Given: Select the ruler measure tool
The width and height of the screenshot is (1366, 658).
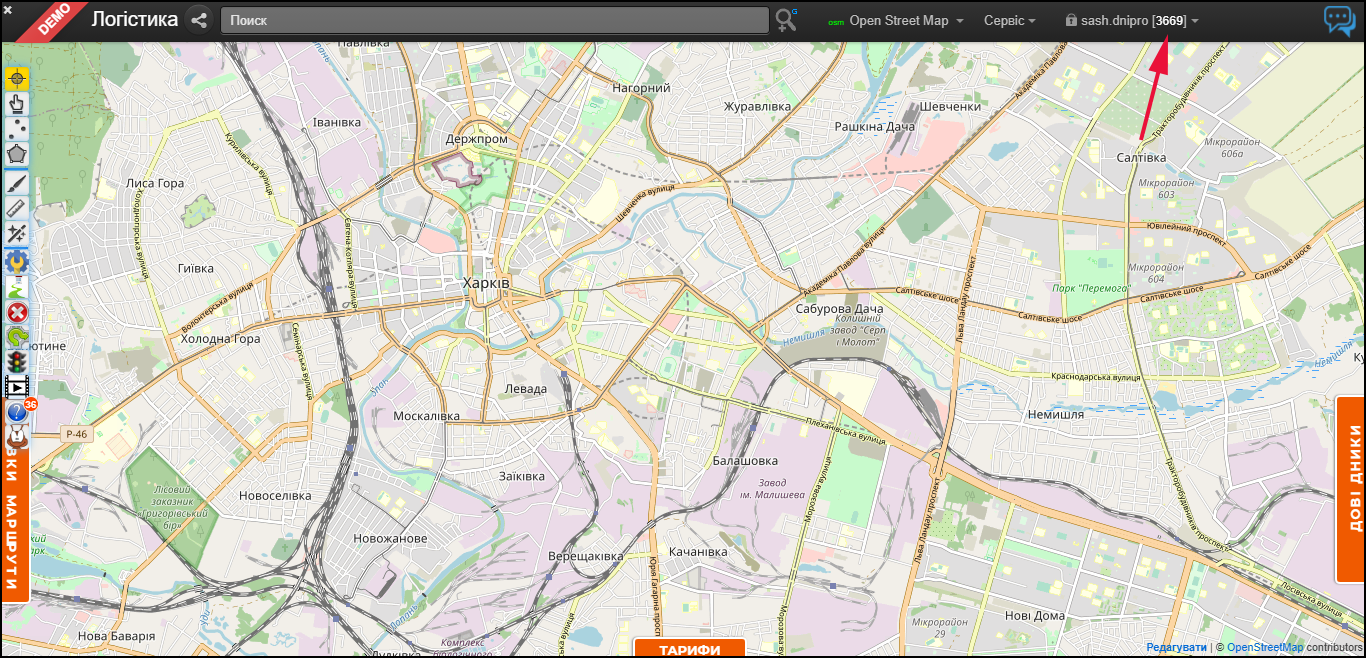Looking at the screenshot, I should [x=17, y=208].
